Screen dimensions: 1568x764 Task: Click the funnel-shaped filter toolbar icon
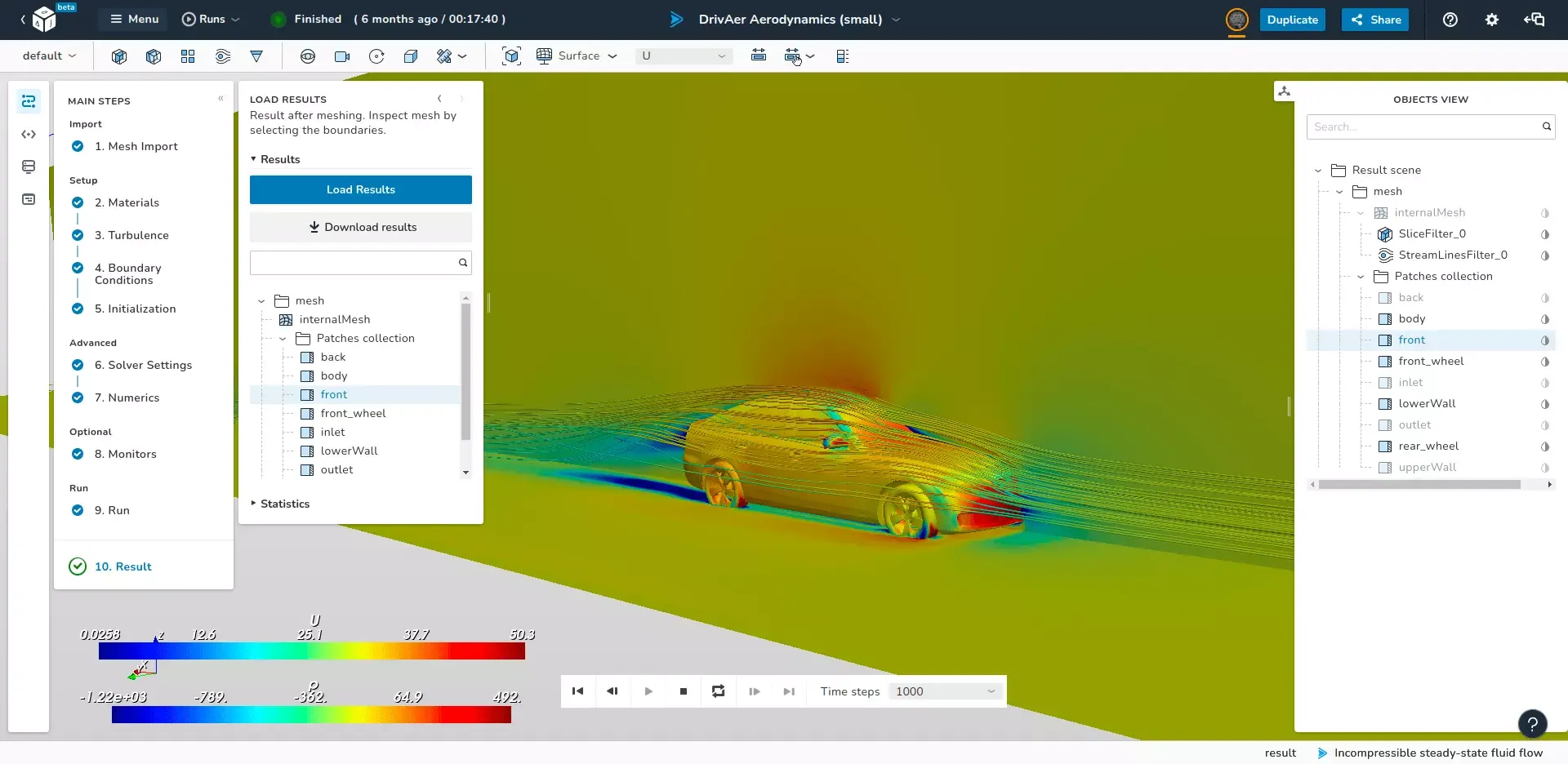256,56
